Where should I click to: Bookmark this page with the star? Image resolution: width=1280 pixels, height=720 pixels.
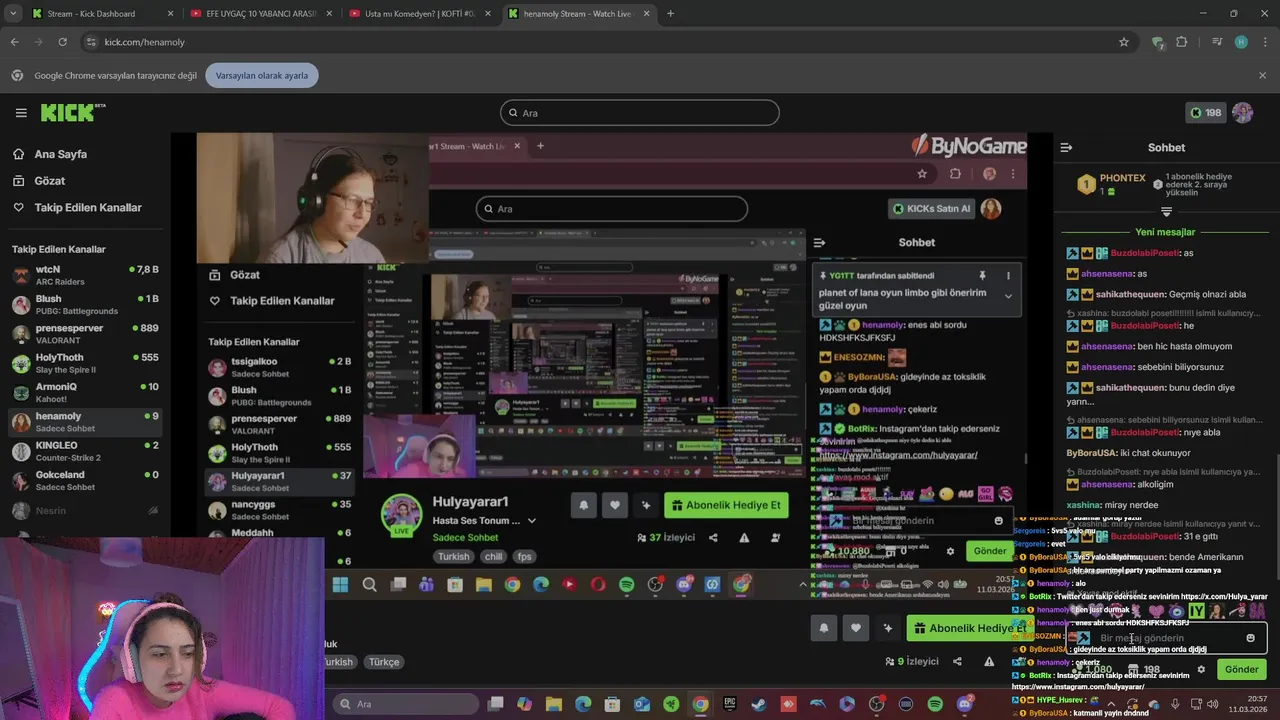1124,42
